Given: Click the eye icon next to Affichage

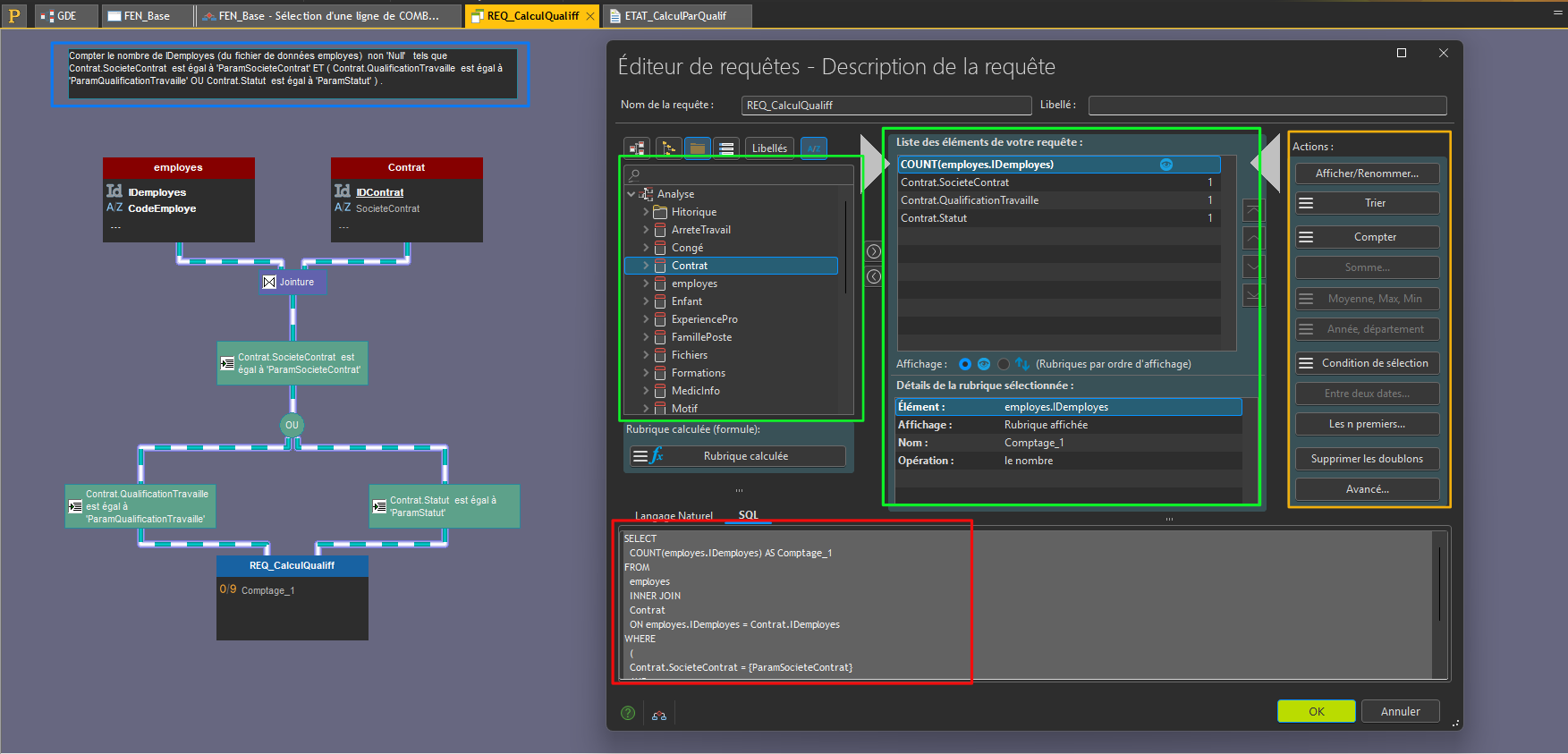Looking at the screenshot, I should 984,364.
